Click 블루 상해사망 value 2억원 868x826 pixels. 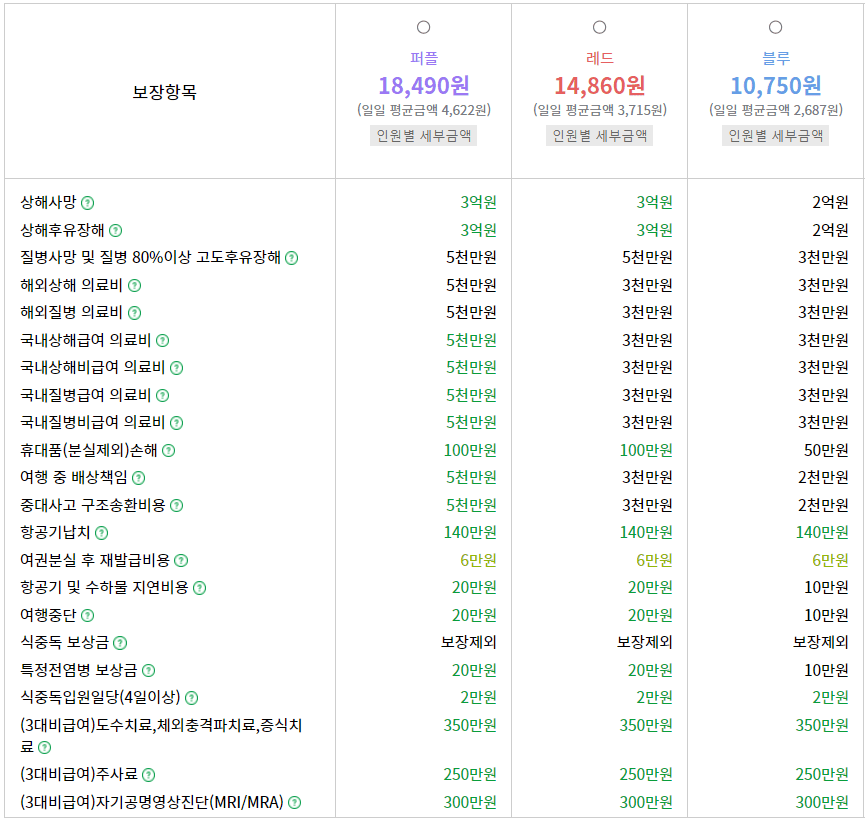click(830, 203)
